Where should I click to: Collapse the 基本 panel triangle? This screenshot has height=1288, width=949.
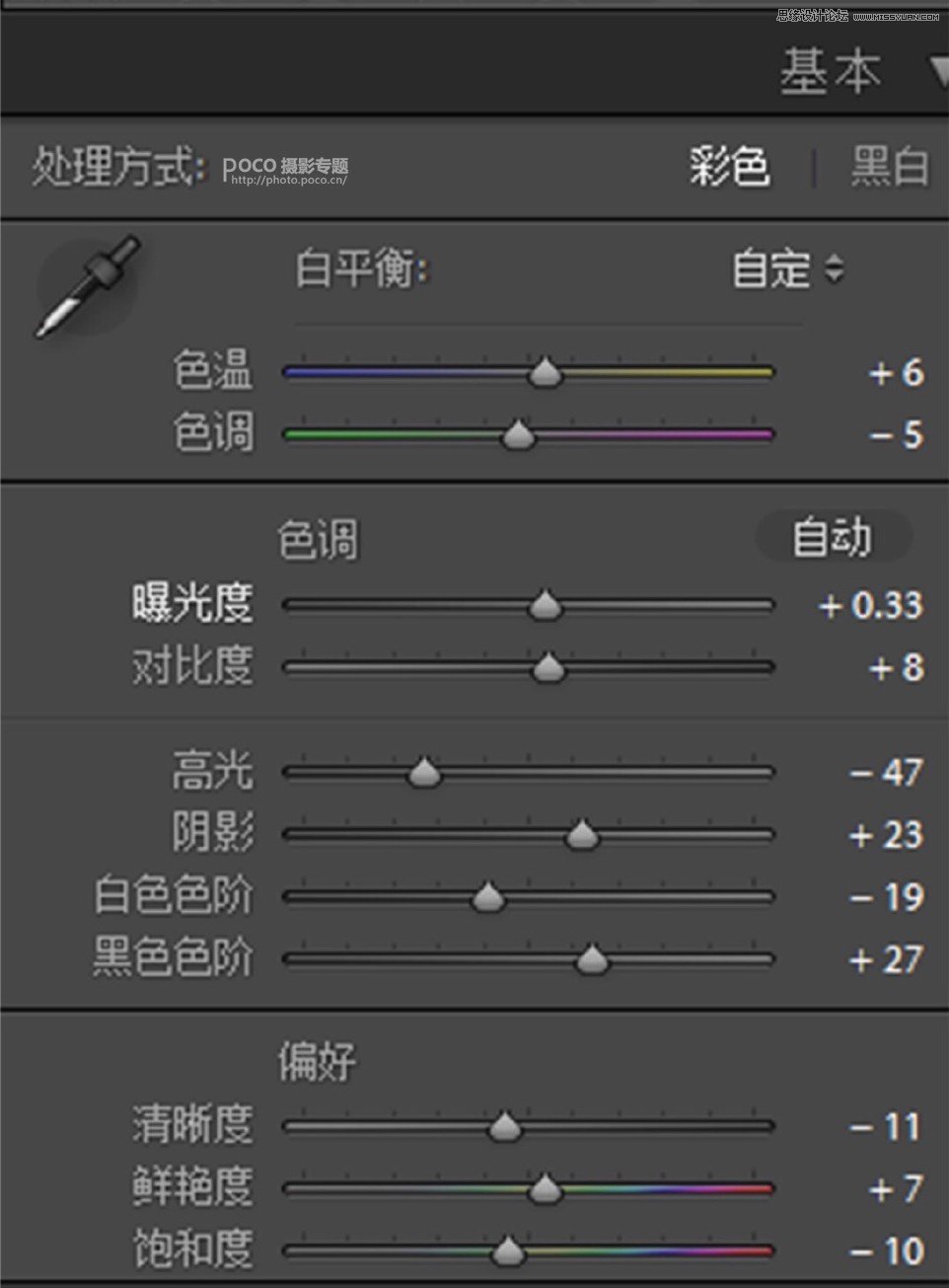938,71
